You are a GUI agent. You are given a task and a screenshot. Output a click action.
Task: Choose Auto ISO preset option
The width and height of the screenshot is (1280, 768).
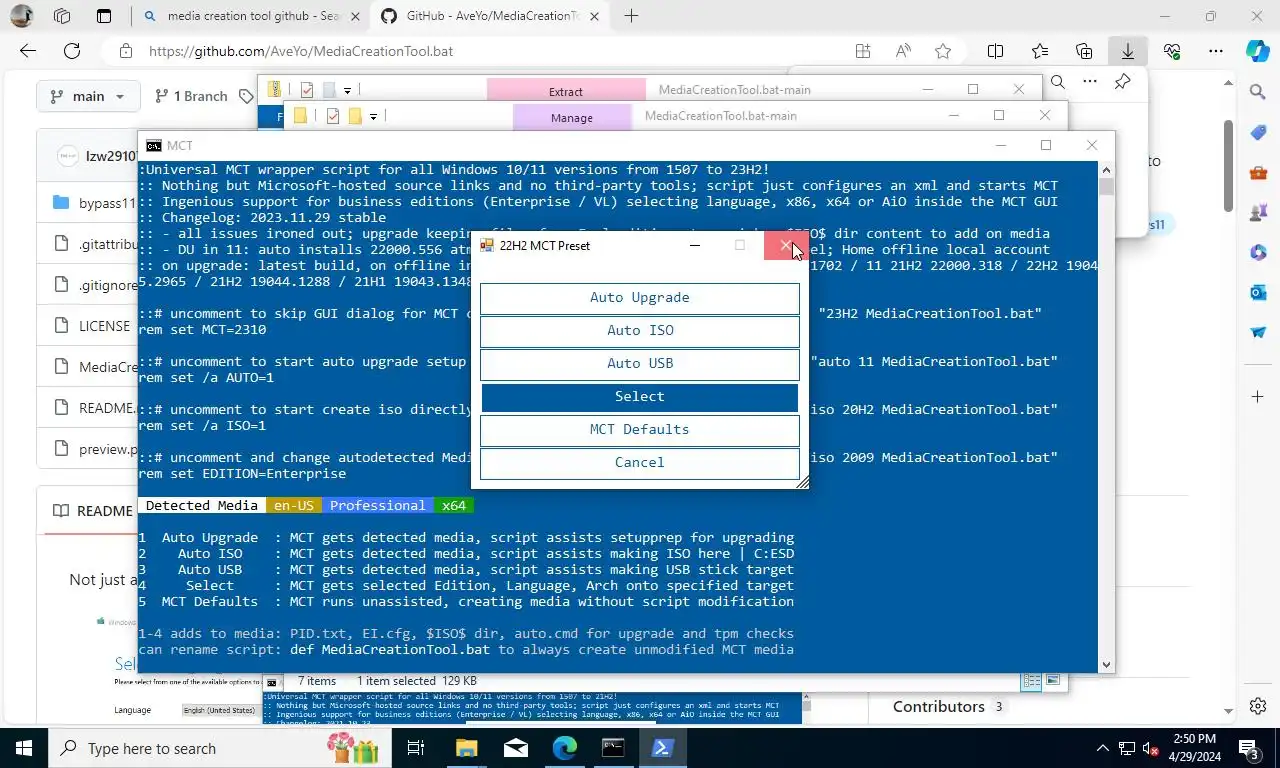pos(640,331)
